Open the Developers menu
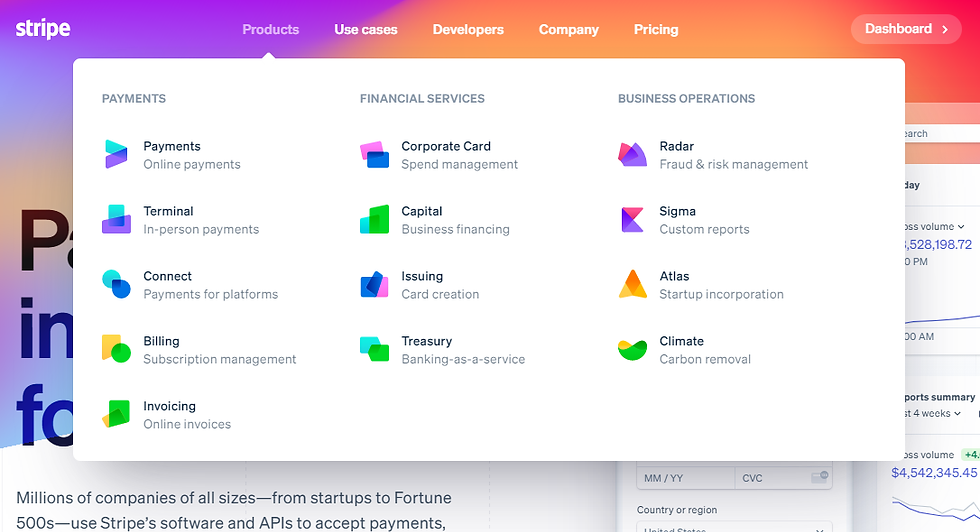This screenshot has width=980, height=532. tap(468, 29)
